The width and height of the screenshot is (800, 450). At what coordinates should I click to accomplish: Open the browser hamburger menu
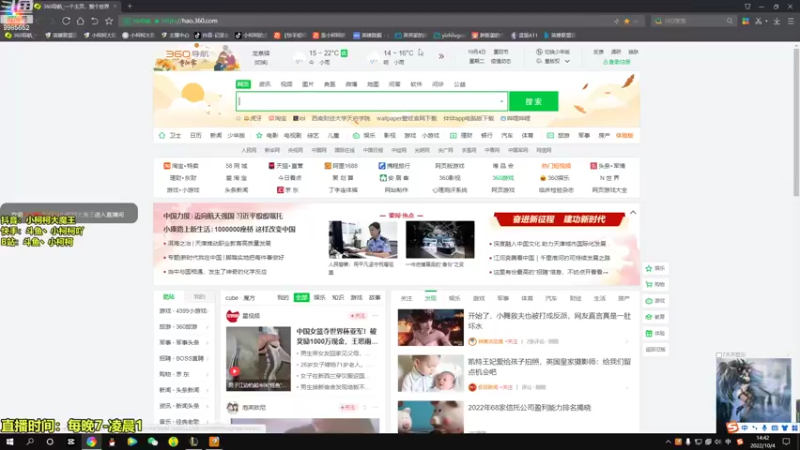(x=790, y=21)
